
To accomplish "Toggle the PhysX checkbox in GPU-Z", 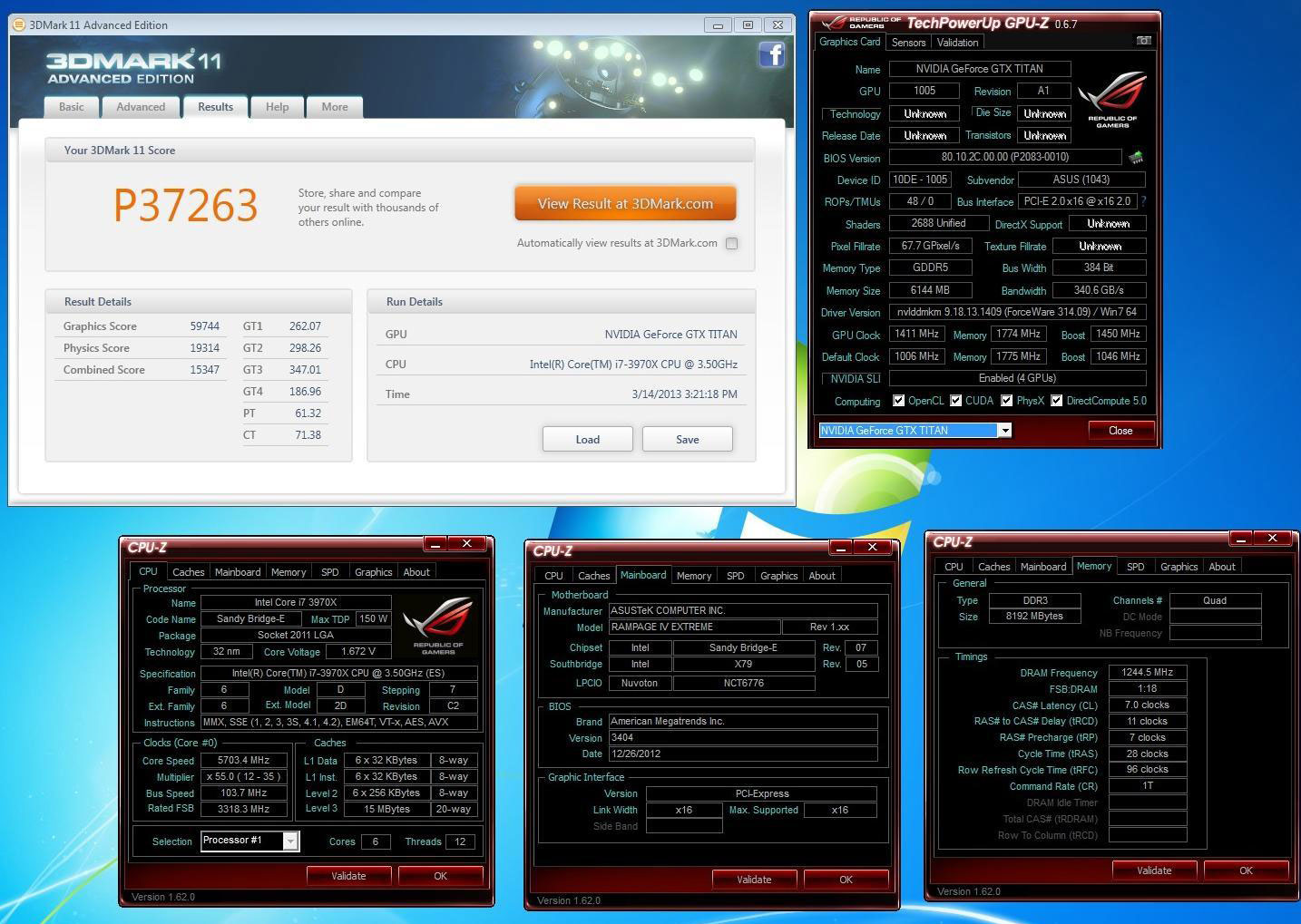I will [1006, 401].
